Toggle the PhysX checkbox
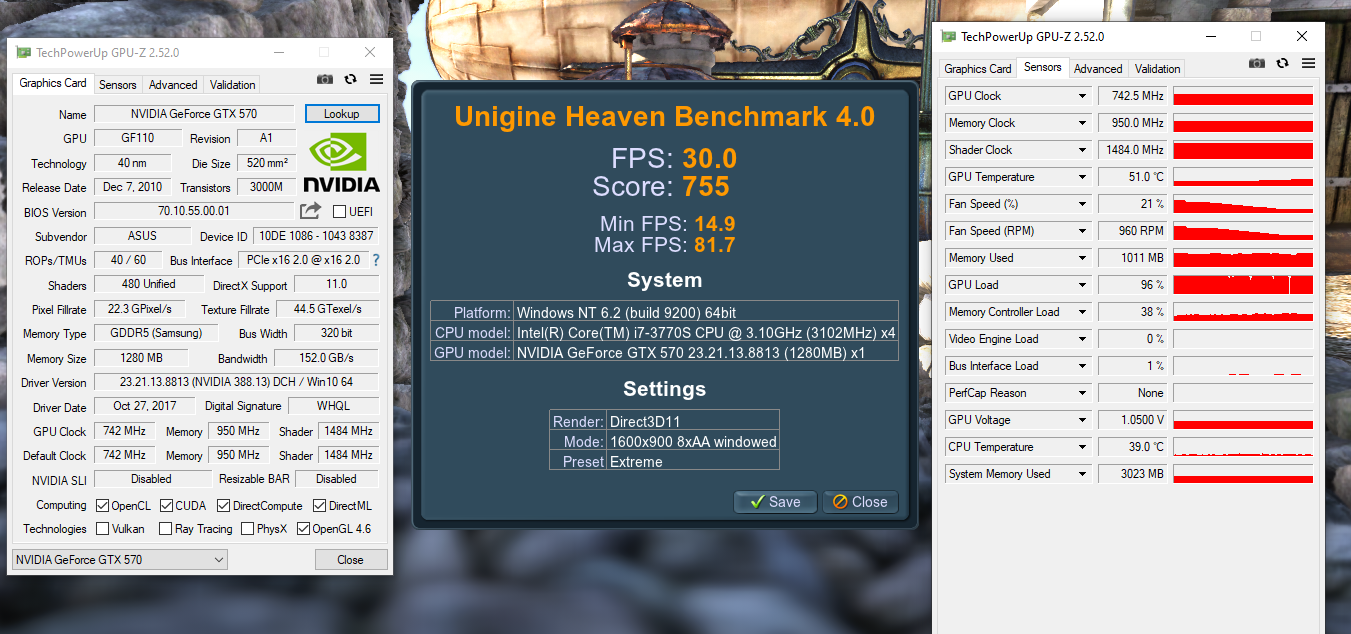This screenshot has width=1351, height=634. (247, 529)
